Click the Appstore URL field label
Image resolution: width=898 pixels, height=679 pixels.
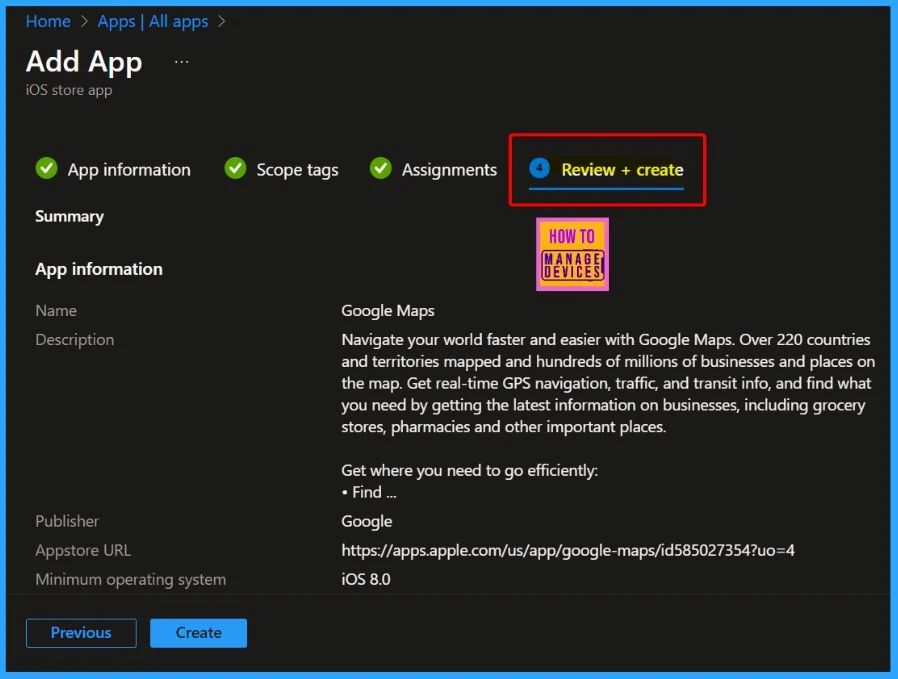pyautogui.click(x=83, y=551)
